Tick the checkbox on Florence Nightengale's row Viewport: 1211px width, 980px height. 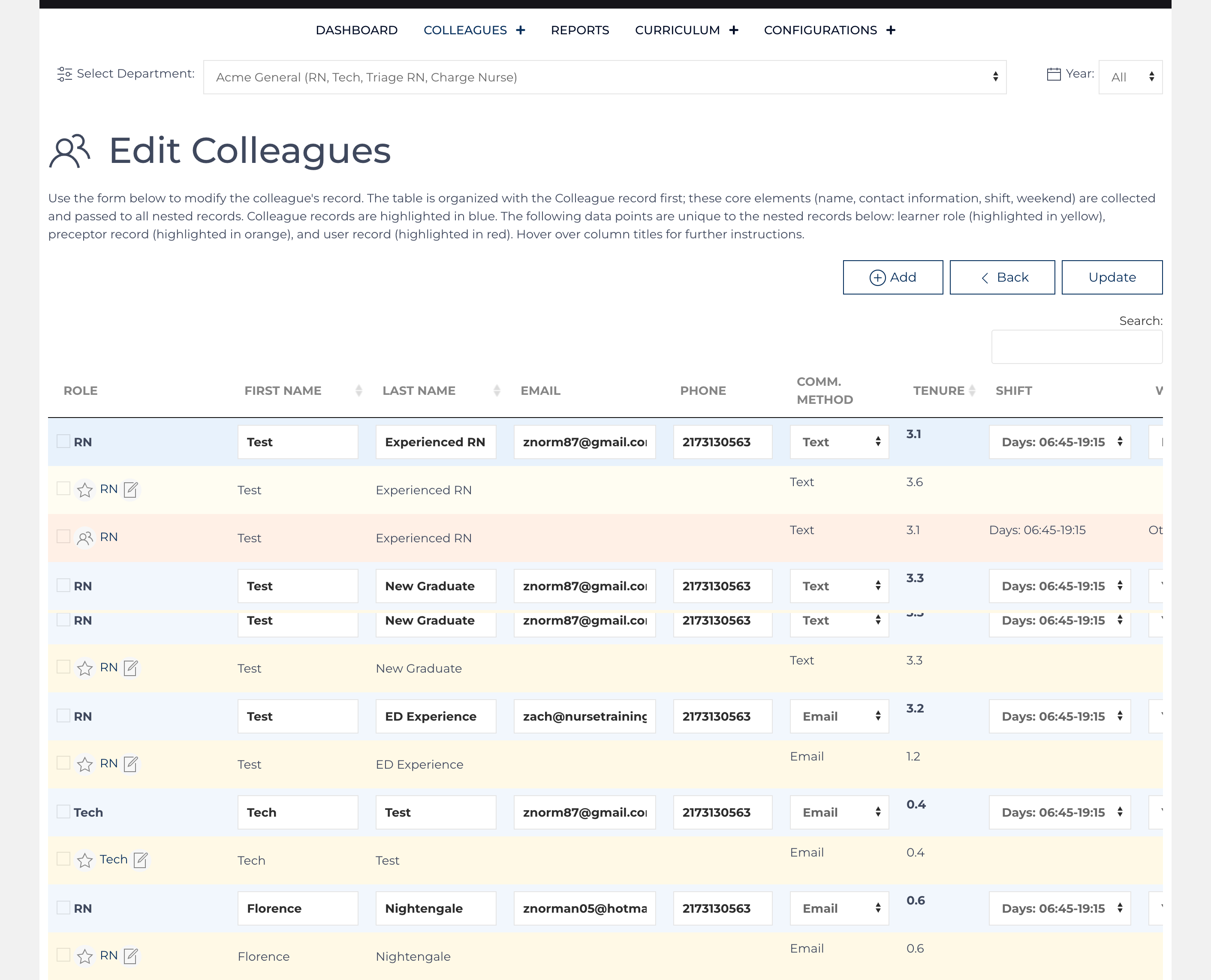click(63, 908)
